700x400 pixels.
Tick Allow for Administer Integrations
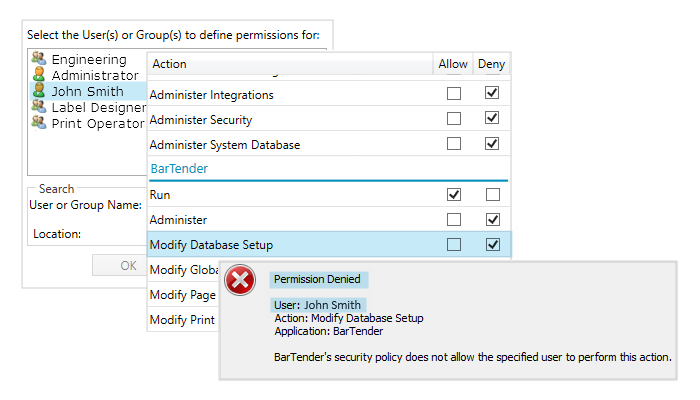[x=454, y=94]
